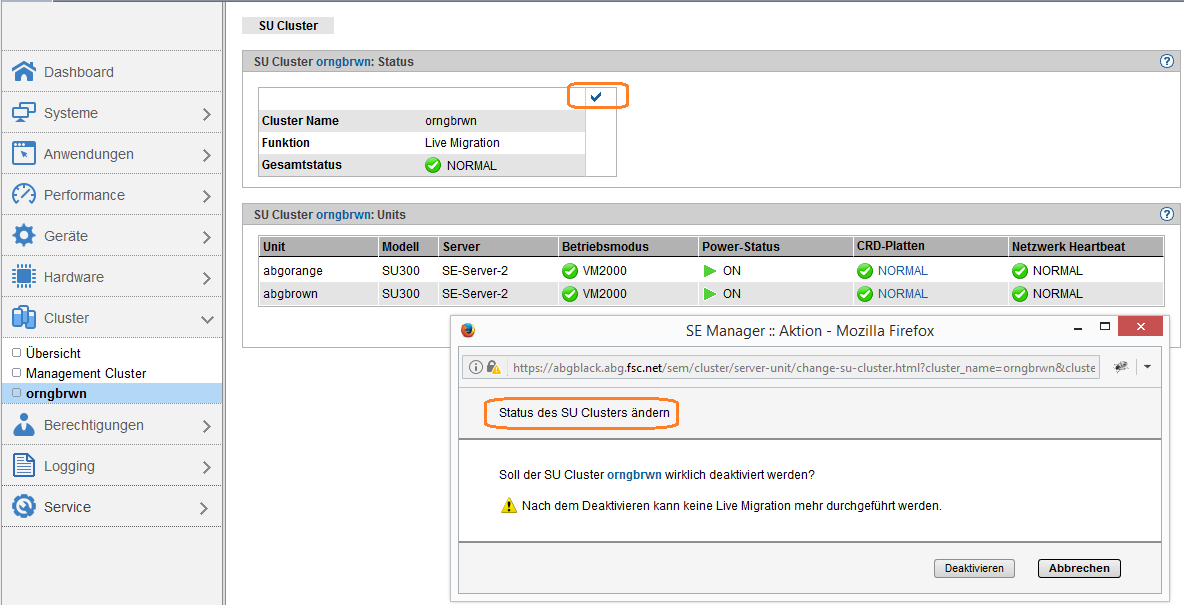The width and height of the screenshot is (1184, 605).
Task: Click the URL address field in dialog
Action: 800,367
